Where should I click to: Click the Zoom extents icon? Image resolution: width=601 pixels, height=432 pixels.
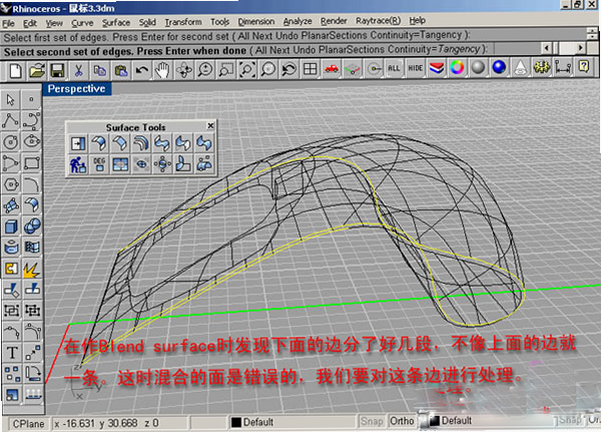[247, 70]
